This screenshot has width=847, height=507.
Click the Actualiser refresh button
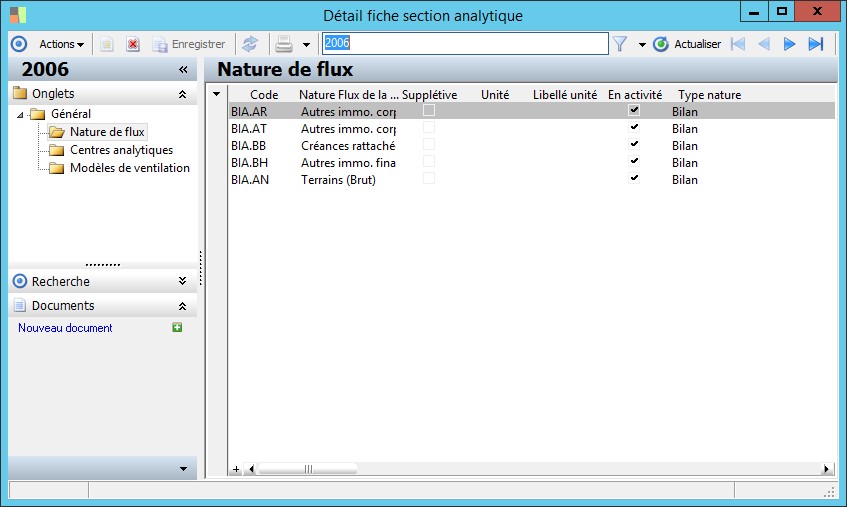click(687, 44)
